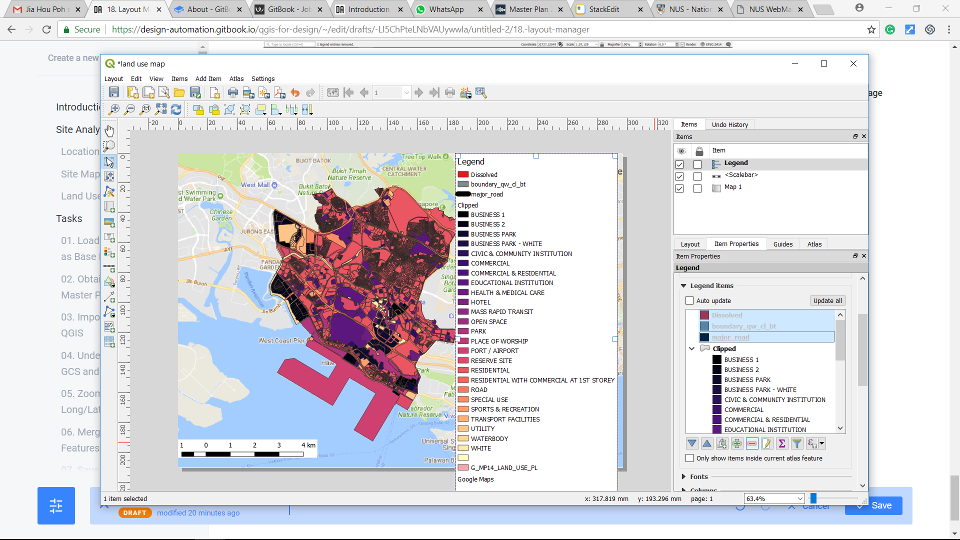Viewport: 960px width, 540px height.
Task: Click the Refresh view icon
Action: click(x=177, y=110)
